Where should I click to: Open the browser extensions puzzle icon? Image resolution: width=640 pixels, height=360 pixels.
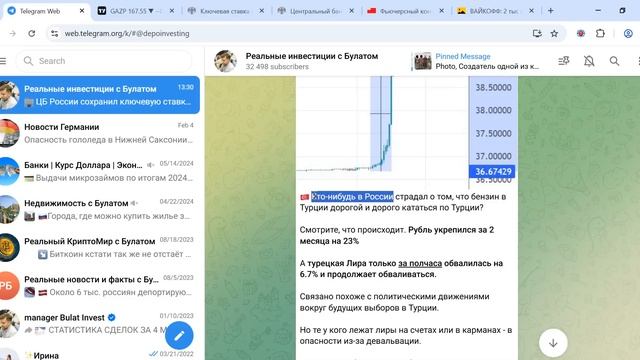pos(600,33)
